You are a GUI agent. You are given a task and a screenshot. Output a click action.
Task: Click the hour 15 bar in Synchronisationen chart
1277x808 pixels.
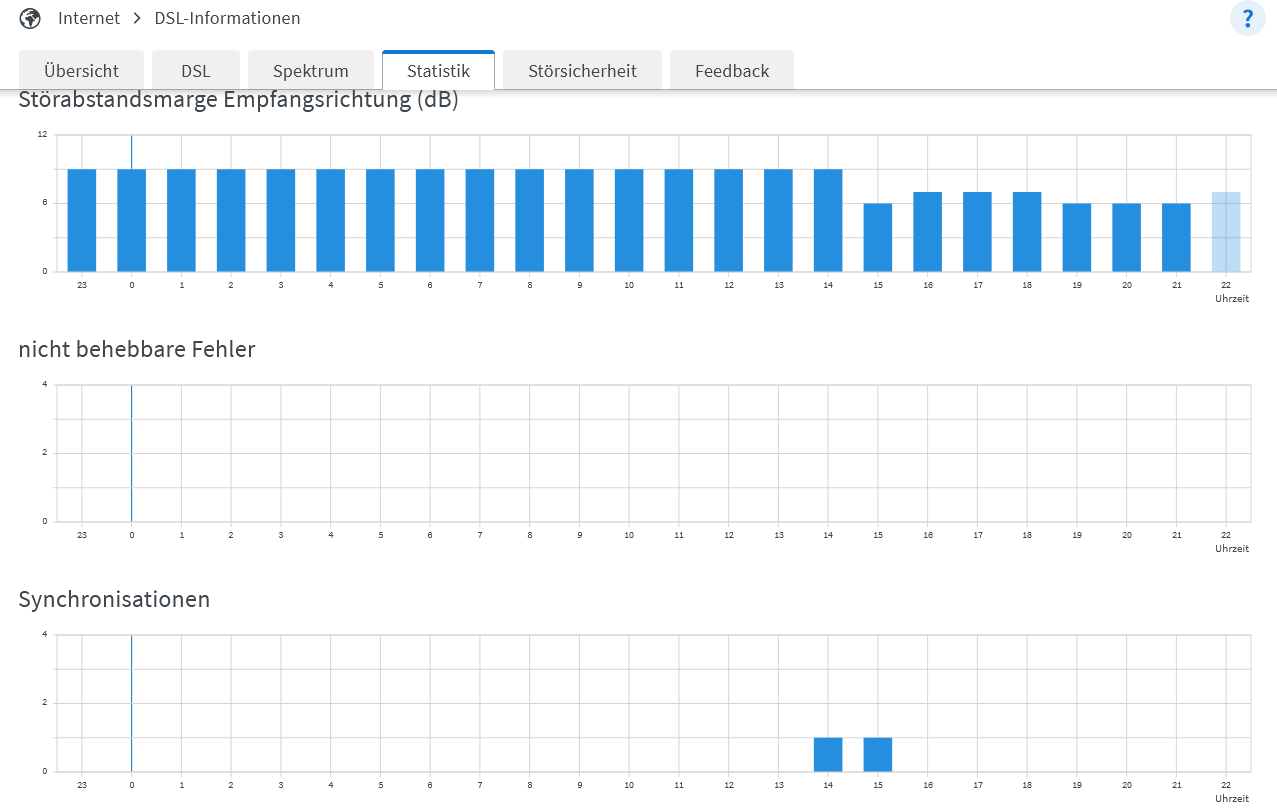(x=878, y=754)
